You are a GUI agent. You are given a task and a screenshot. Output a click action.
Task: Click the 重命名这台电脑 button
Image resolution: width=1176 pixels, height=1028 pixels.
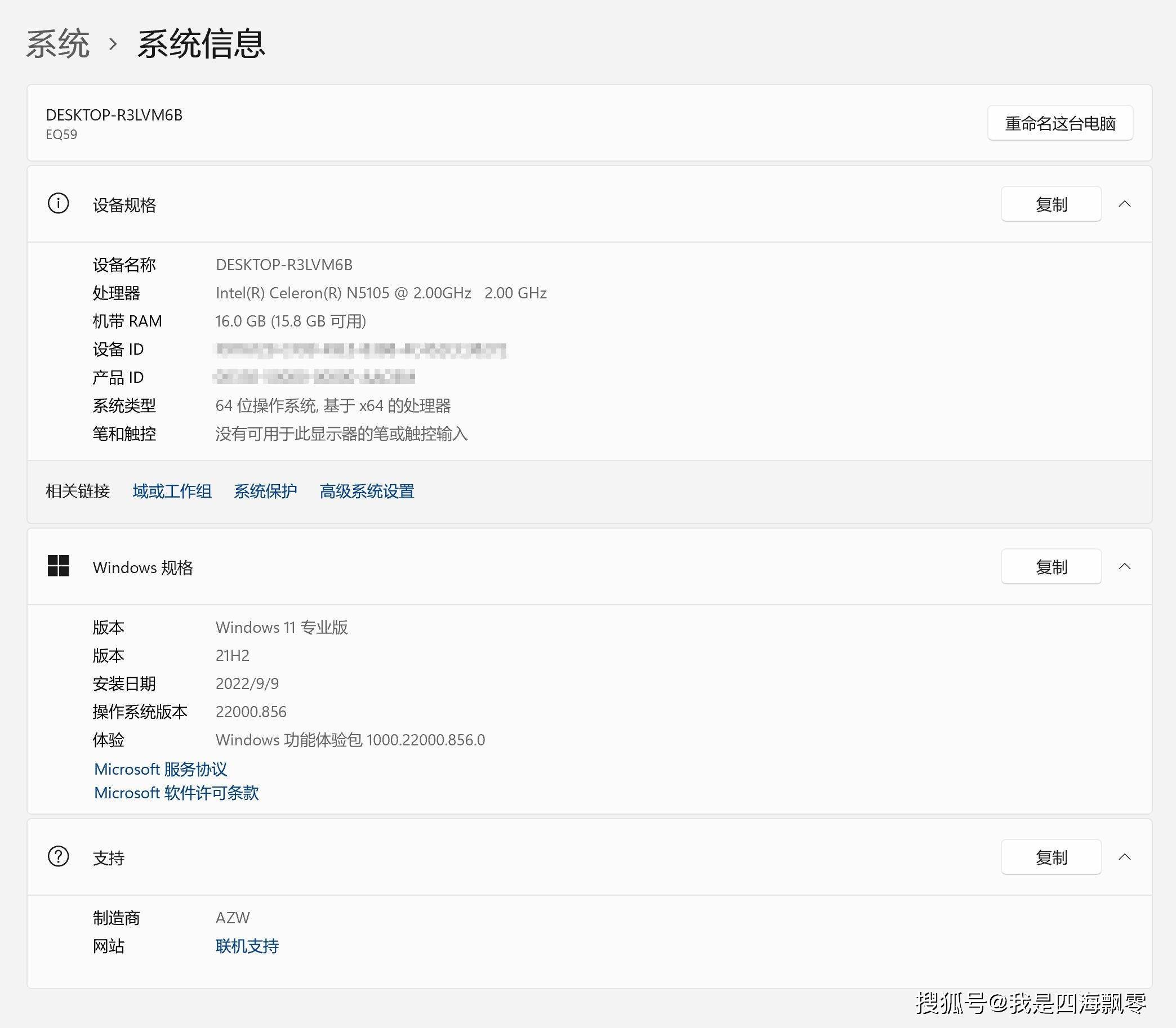tap(1059, 123)
